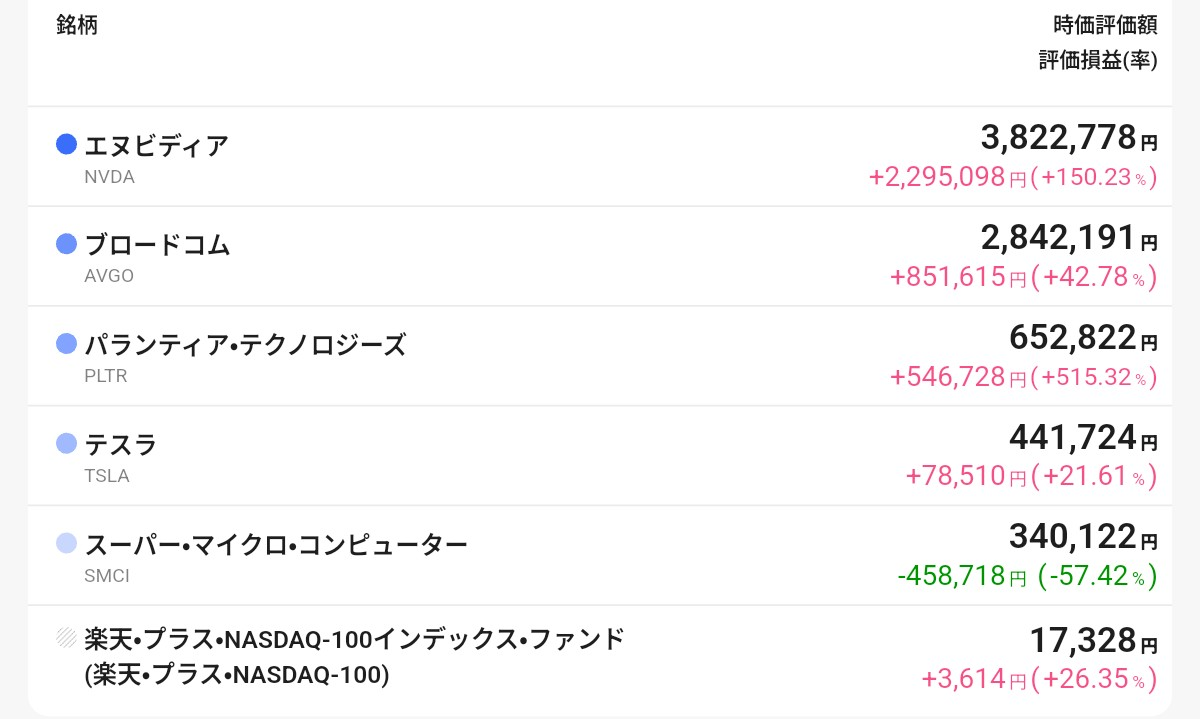Click the PLTR ticker label
The width and height of the screenshot is (1200, 719).
[x=106, y=376]
